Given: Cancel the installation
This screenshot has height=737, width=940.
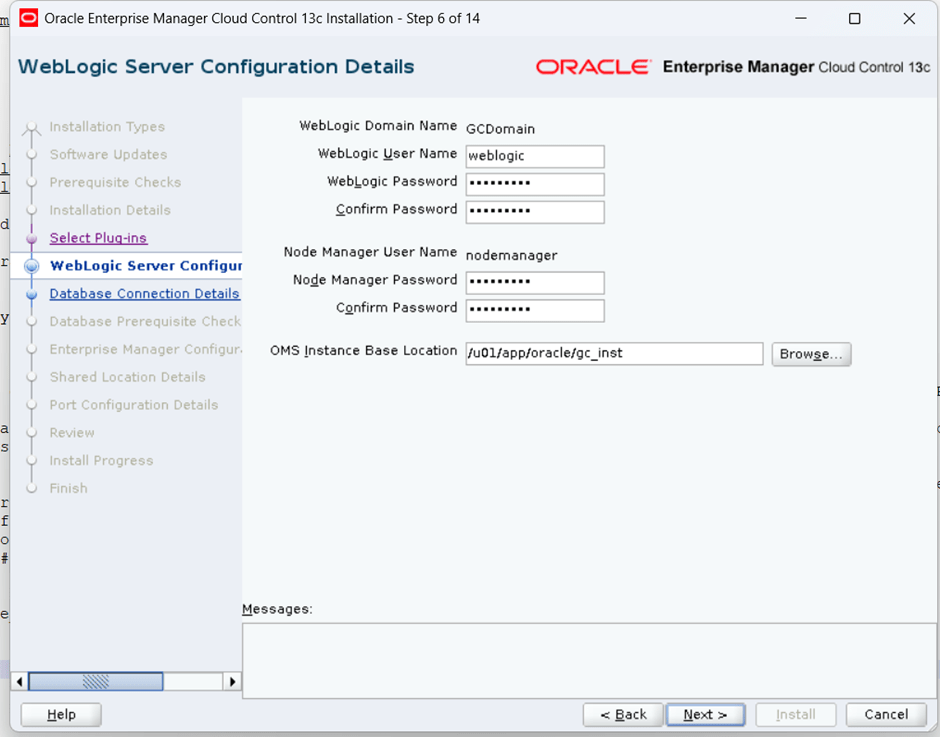Looking at the screenshot, I should coord(886,714).
